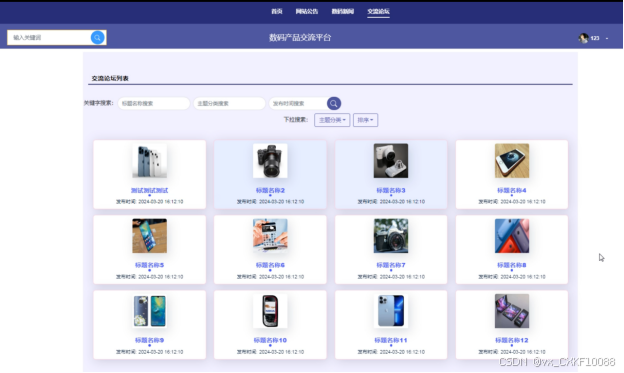The width and height of the screenshot is (624, 373).
Task: Click the username 123 text
Action: click(595, 38)
